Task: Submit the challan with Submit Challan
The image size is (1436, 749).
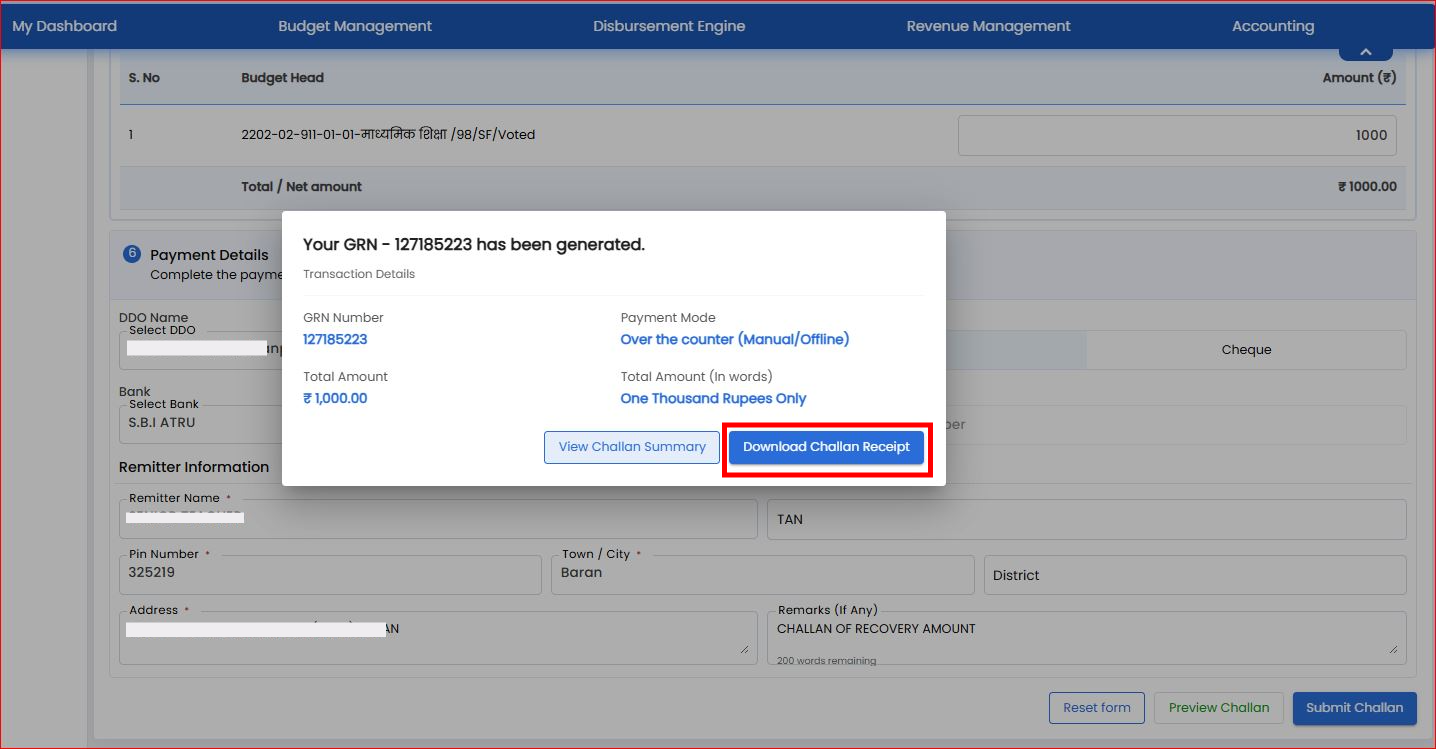Action: pos(1355,708)
